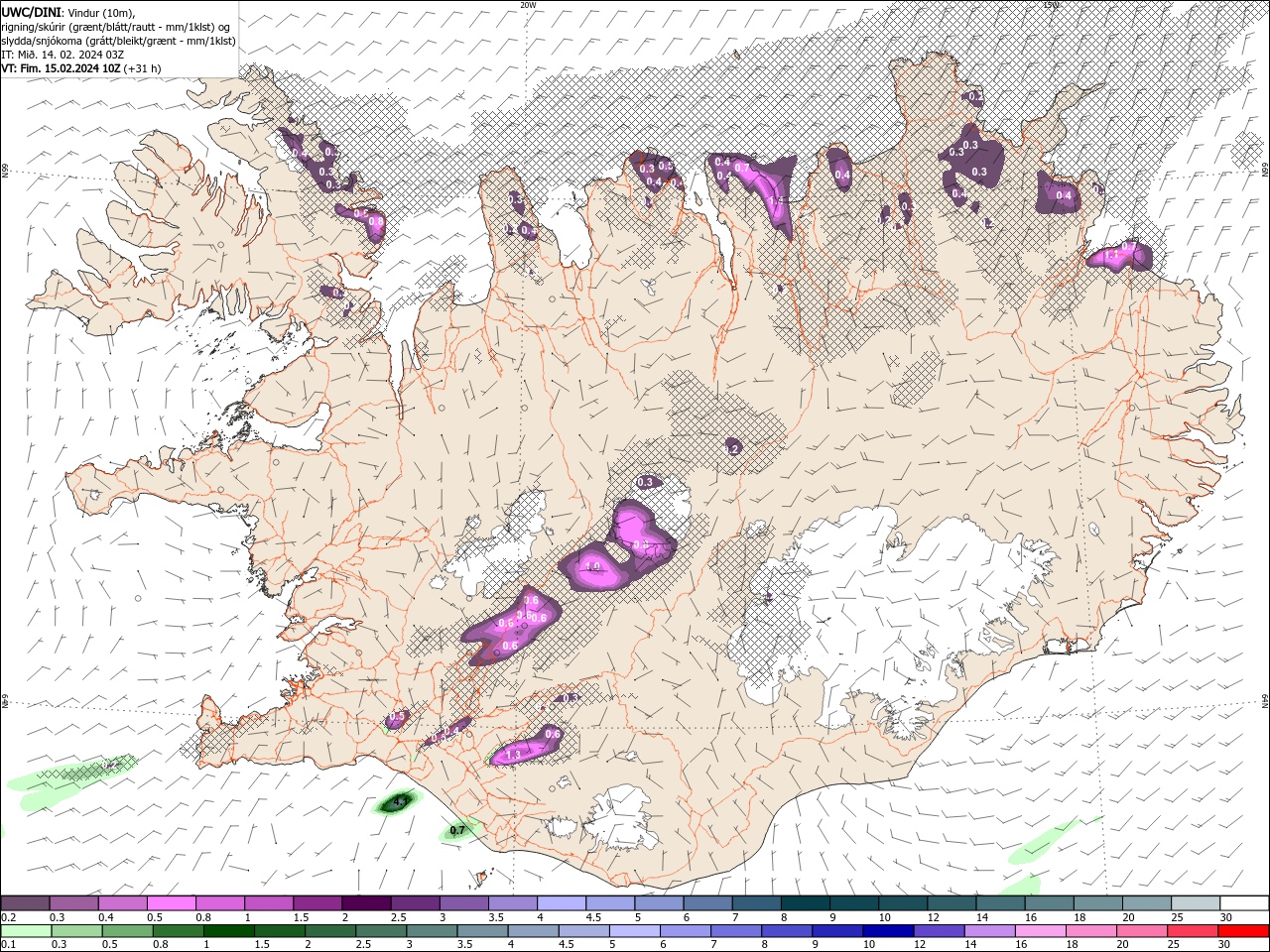Pick the white swatch above the upper 30
The width and height of the screenshot is (1270, 952).
click(x=1244, y=903)
